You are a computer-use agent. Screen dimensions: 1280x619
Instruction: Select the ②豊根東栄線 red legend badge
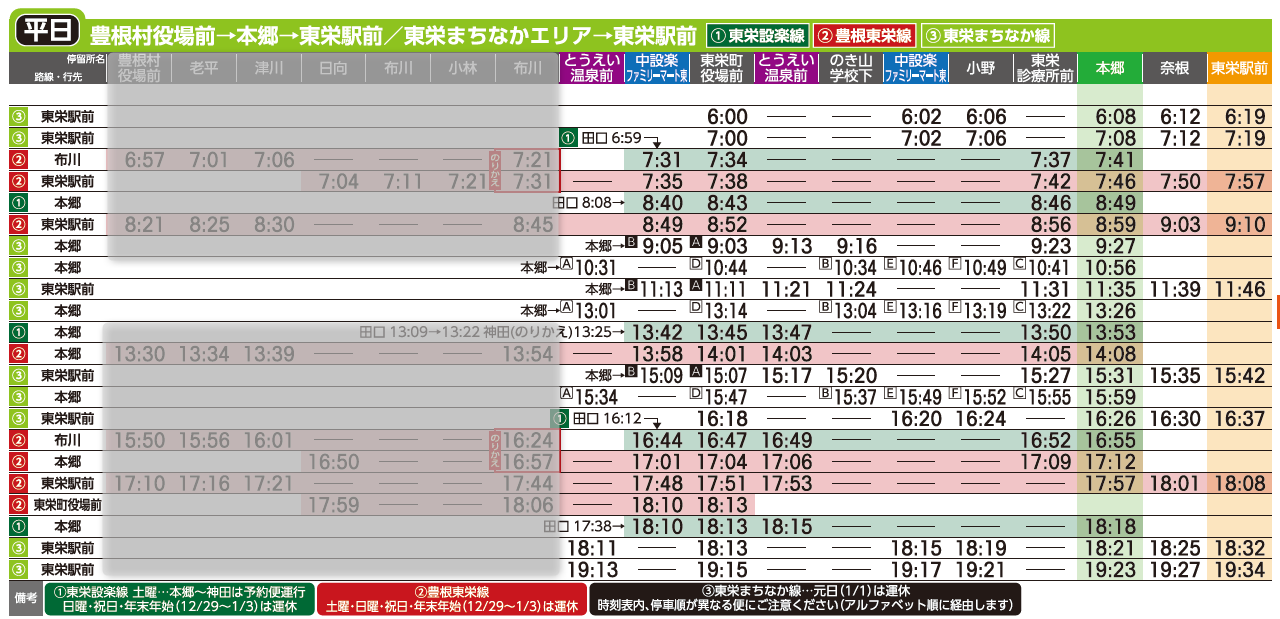tap(865, 36)
